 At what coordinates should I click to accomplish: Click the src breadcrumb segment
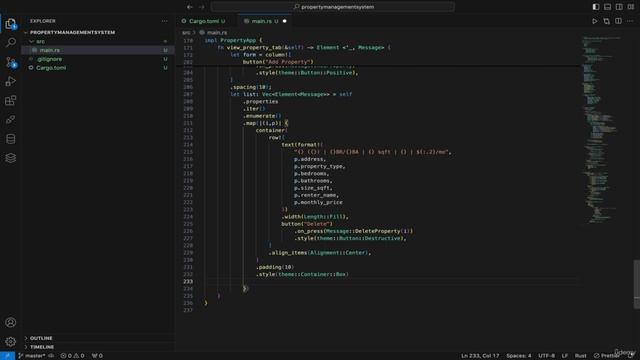tap(186, 33)
